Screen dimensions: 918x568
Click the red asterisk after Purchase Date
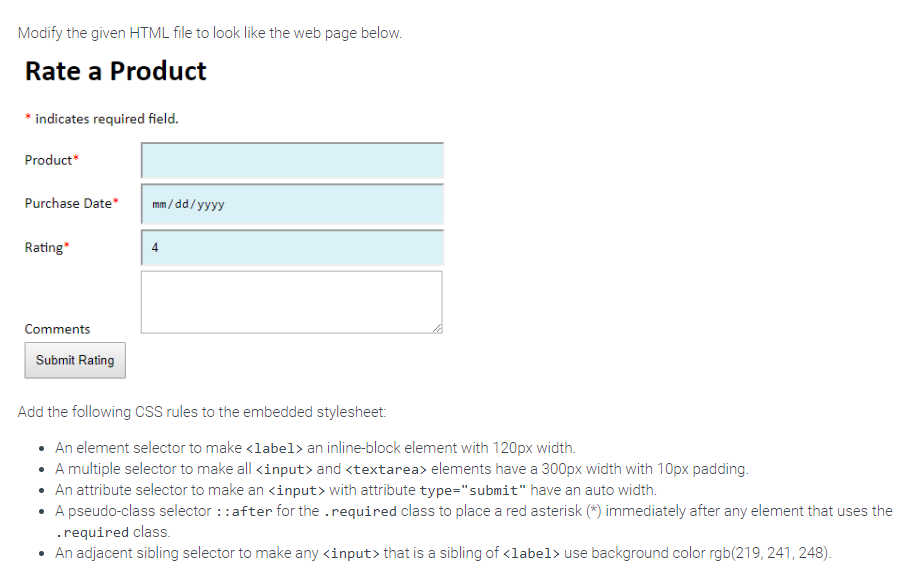tap(116, 201)
